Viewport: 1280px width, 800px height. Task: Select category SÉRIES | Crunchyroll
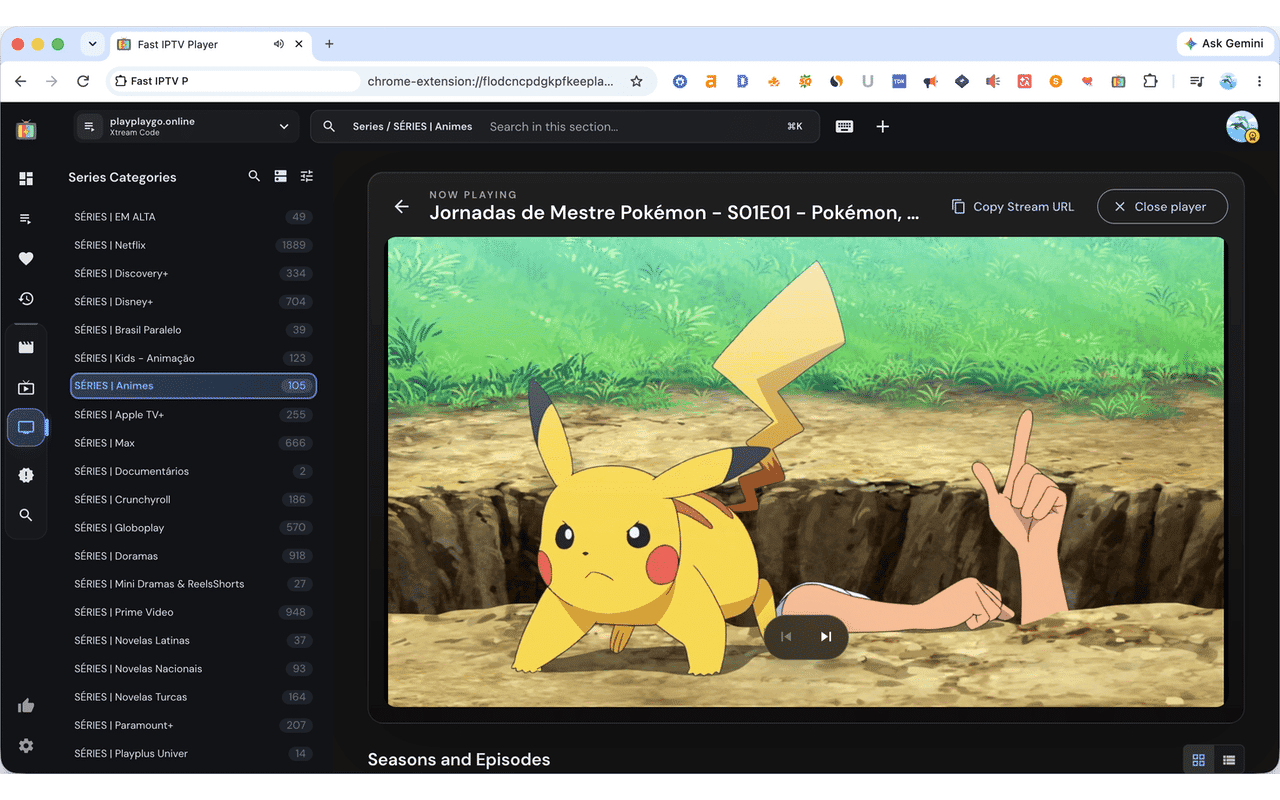[x=193, y=499]
